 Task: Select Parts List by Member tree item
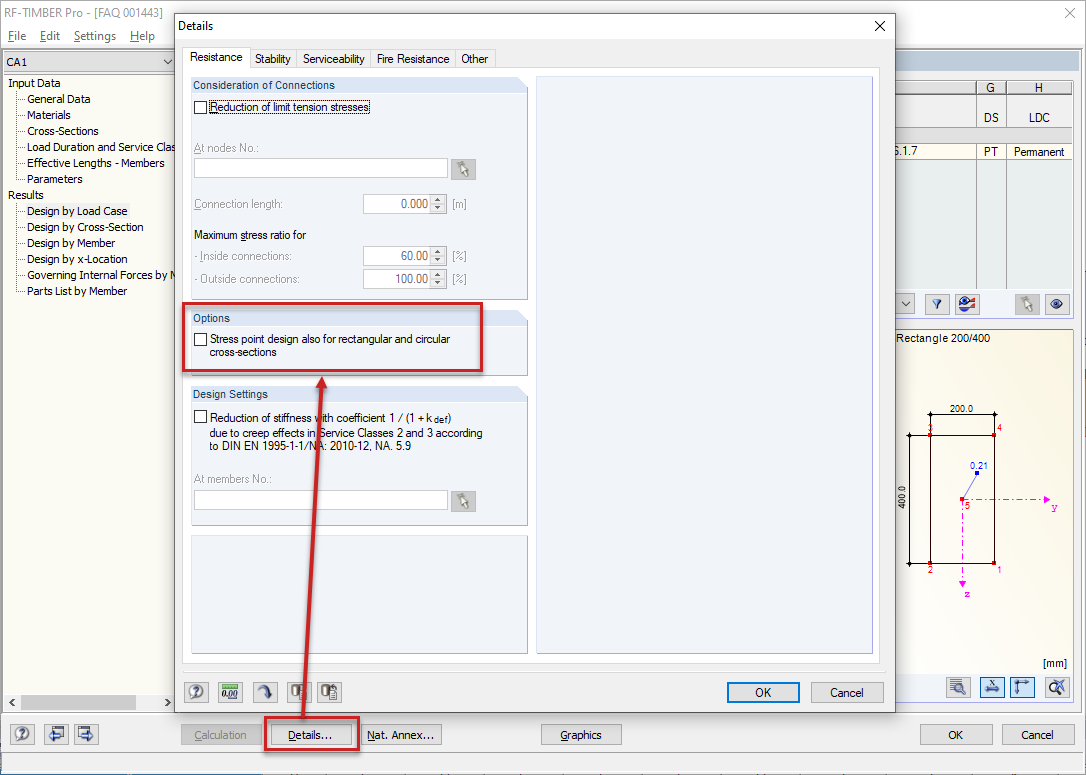coord(77,291)
